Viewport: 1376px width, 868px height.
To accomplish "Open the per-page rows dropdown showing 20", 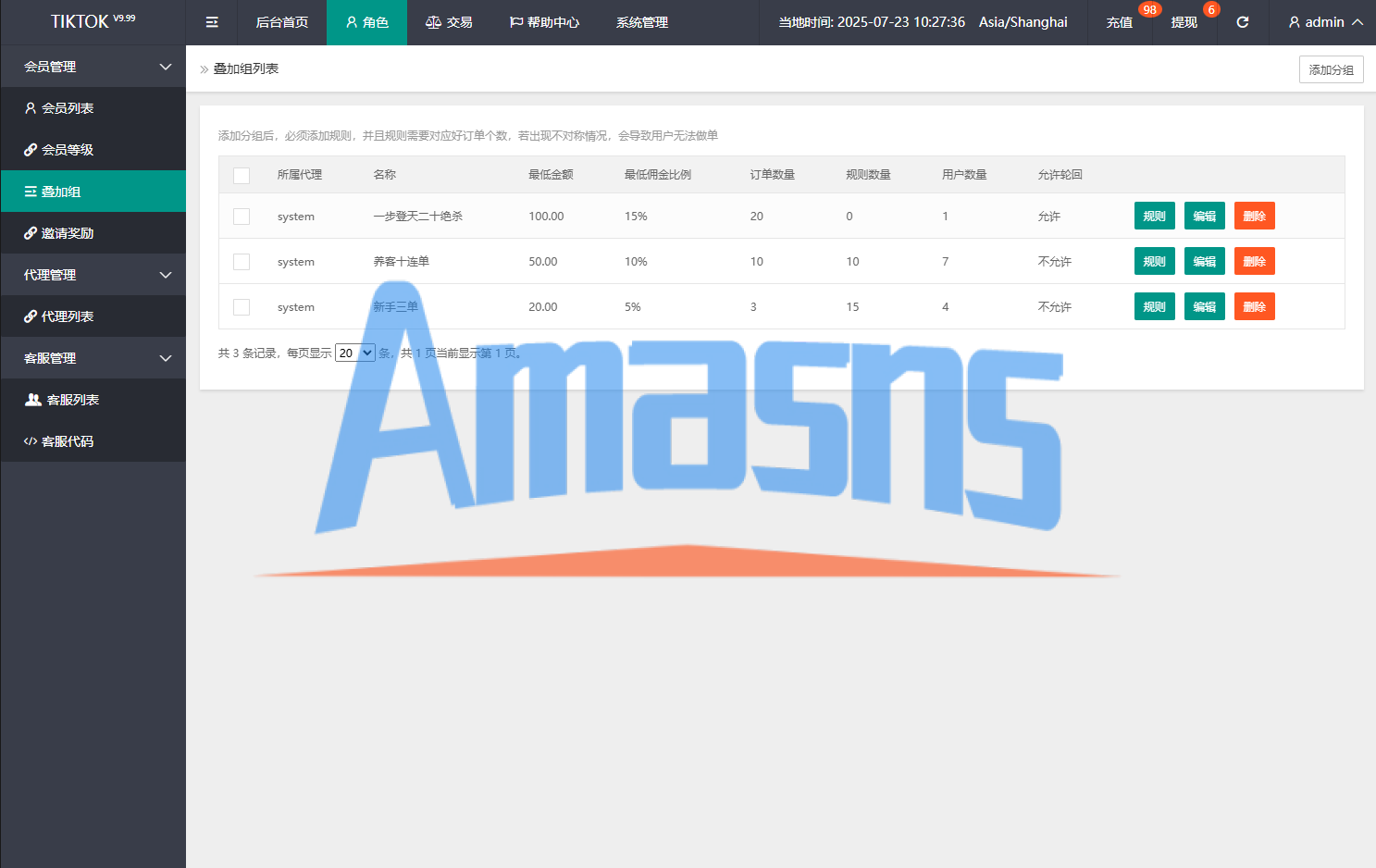I will click(354, 353).
